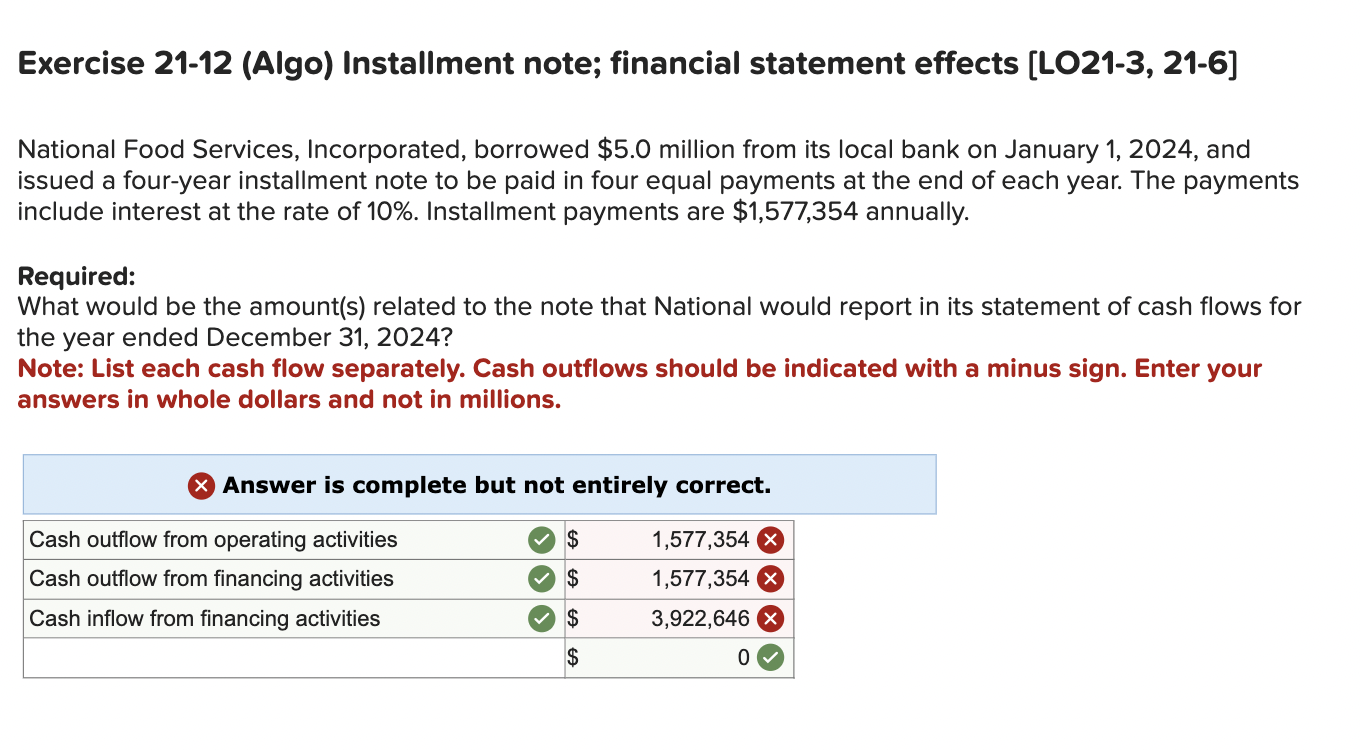The height and width of the screenshot is (750, 1360).
Task: Click the green checkmark beside financing outflow row
Action: tap(540, 578)
